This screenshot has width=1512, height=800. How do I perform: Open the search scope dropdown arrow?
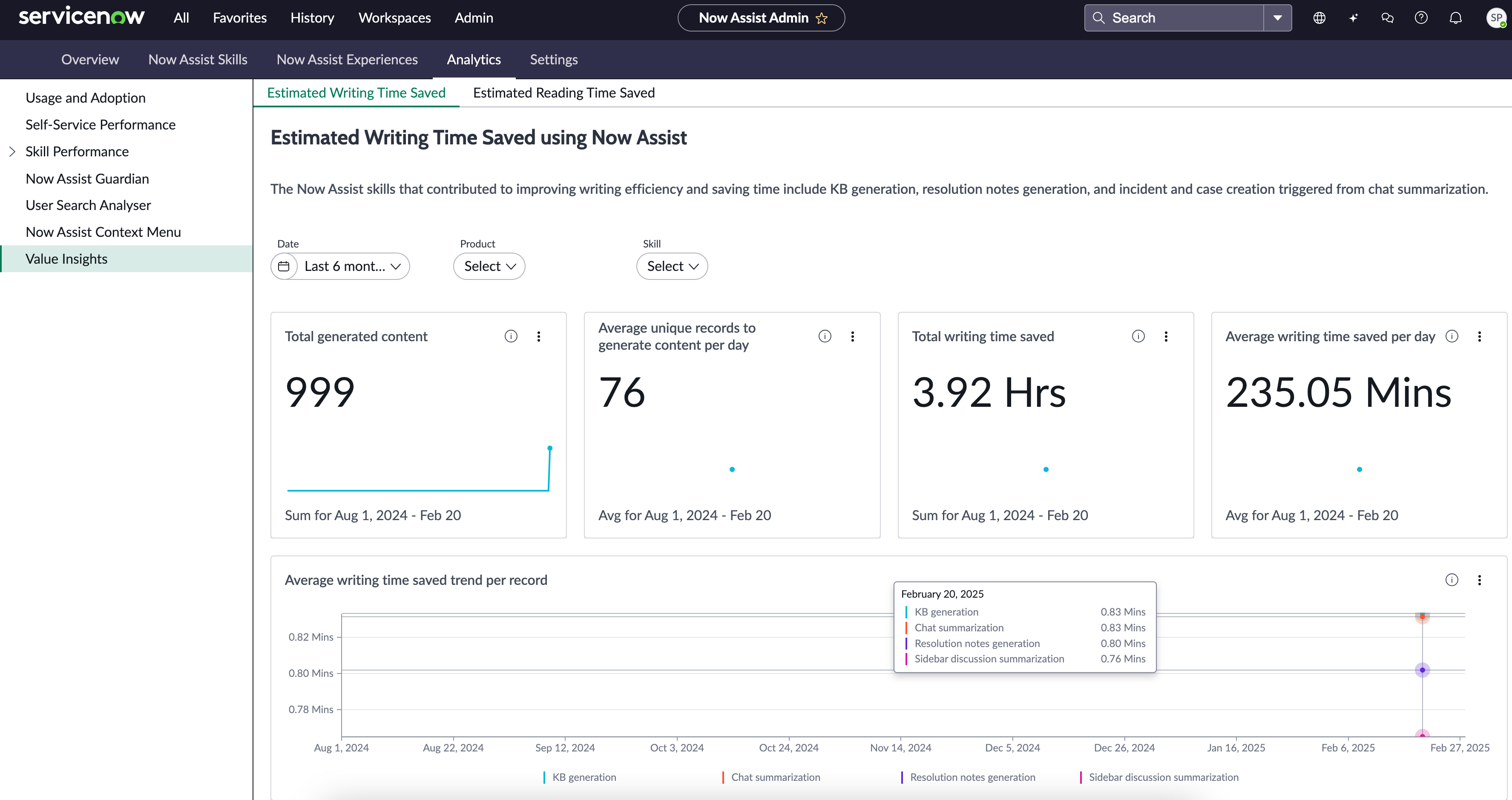(x=1277, y=17)
